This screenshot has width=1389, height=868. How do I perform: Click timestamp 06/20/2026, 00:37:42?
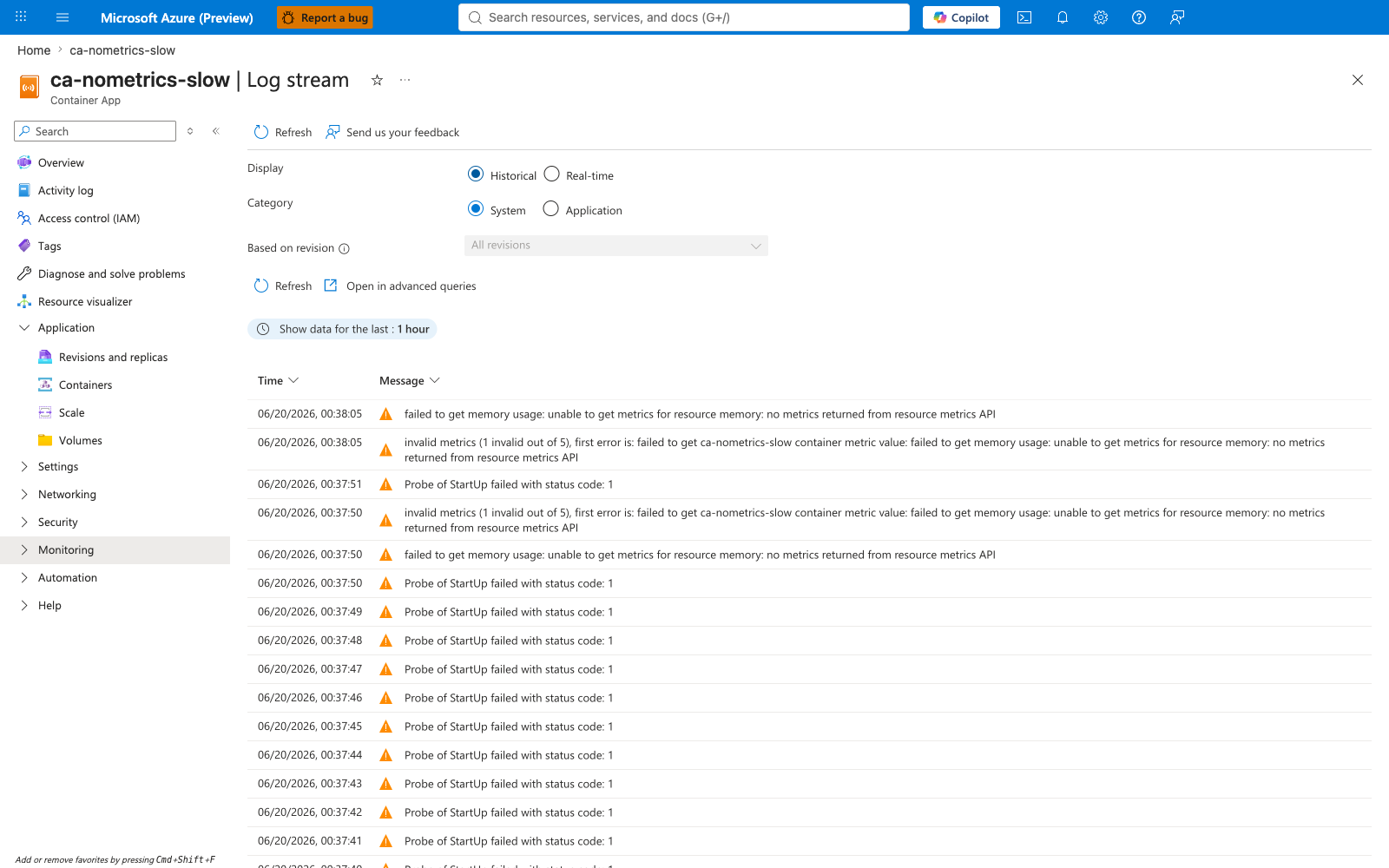tap(310, 812)
